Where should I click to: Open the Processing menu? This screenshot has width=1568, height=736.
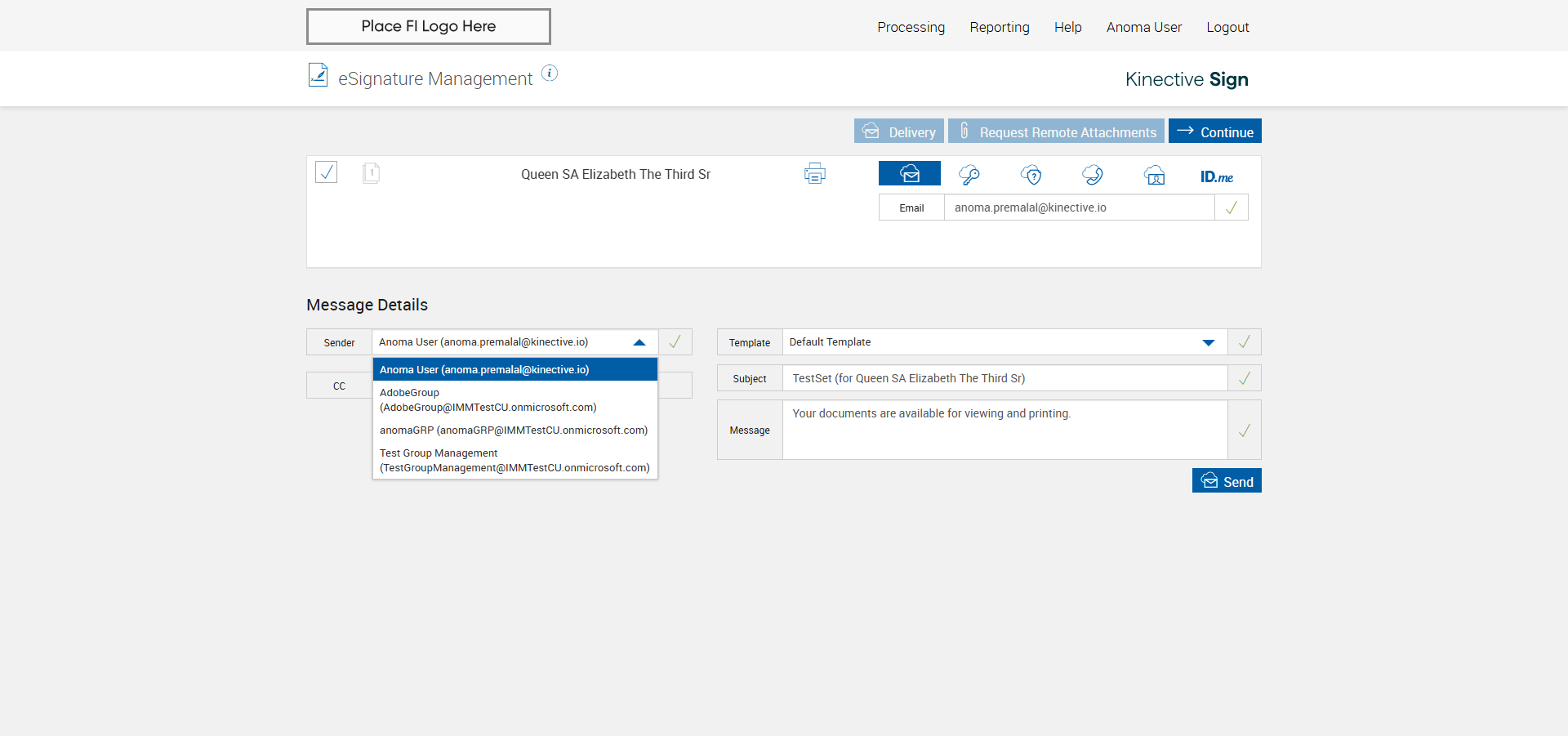tap(911, 27)
